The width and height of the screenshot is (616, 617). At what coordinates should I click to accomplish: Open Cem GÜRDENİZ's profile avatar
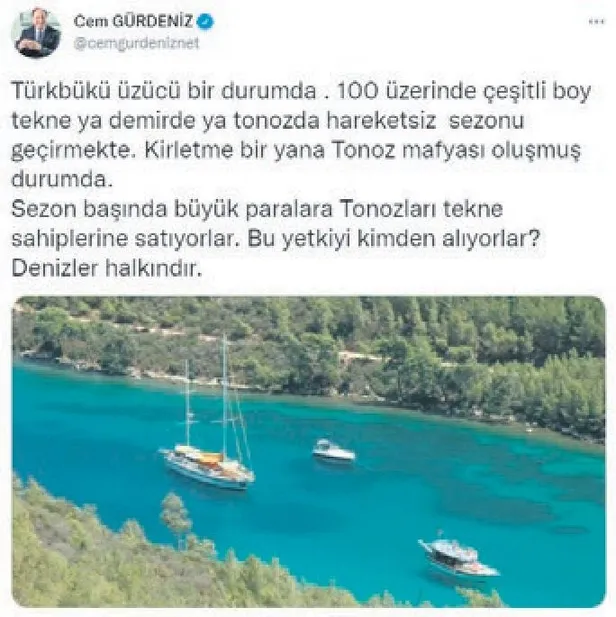(38, 33)
